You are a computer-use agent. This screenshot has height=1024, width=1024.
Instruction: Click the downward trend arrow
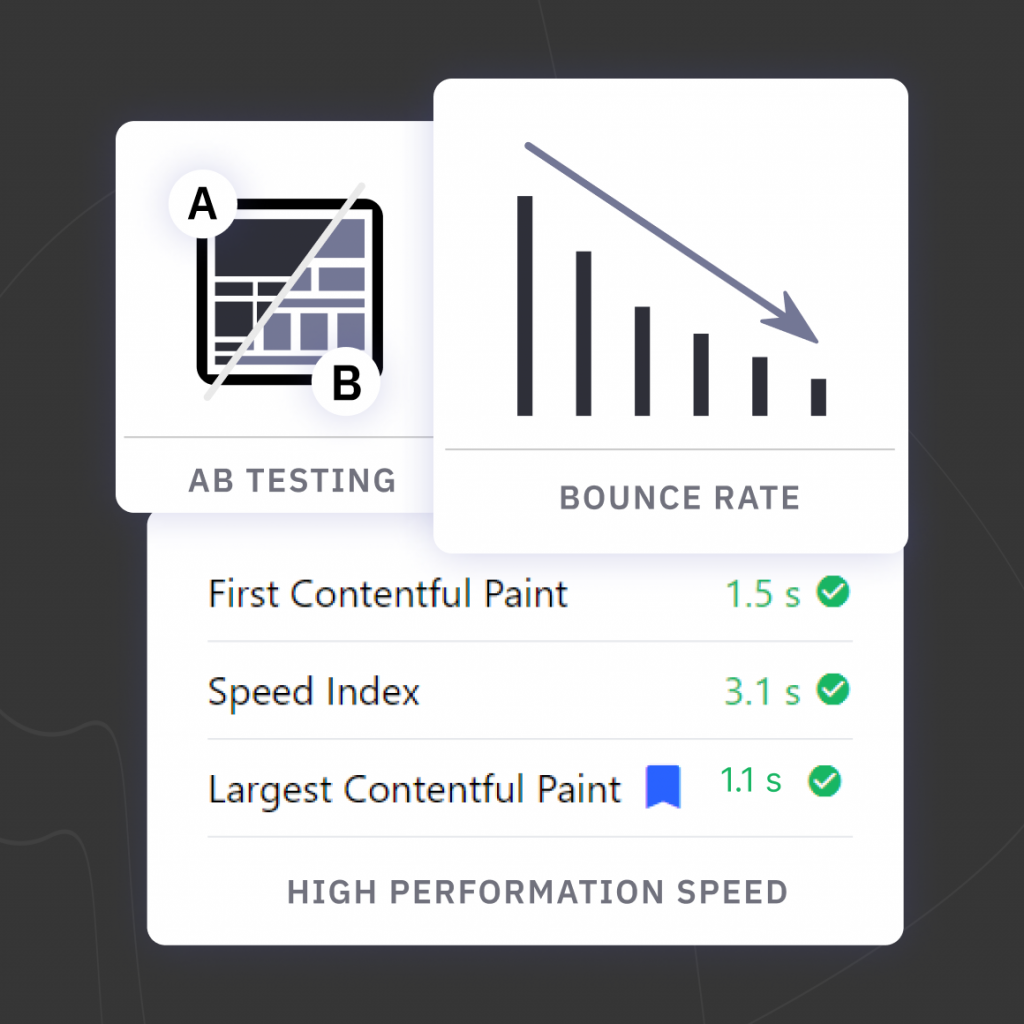(x=671, y=242)
